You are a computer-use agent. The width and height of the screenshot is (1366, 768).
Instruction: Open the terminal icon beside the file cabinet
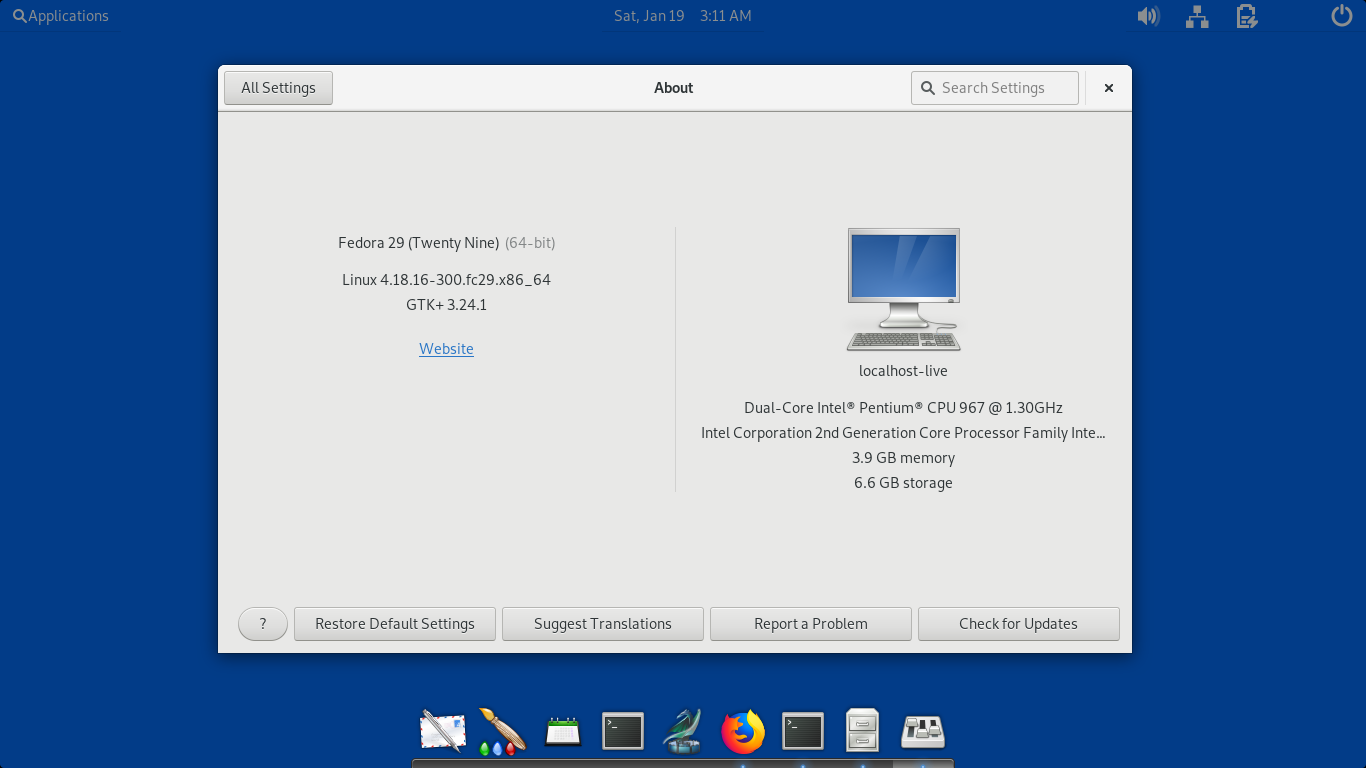coord(803,731)
